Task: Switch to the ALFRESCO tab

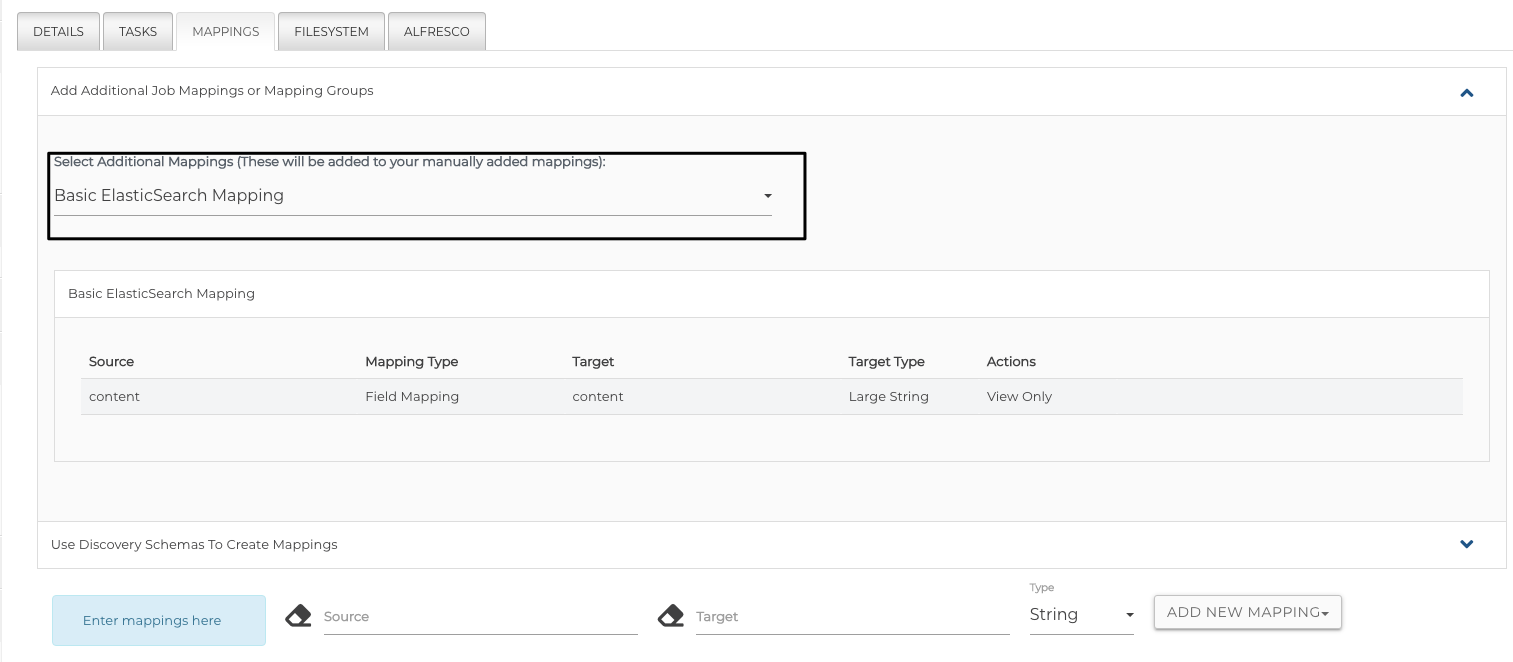Action: [436, 31]
